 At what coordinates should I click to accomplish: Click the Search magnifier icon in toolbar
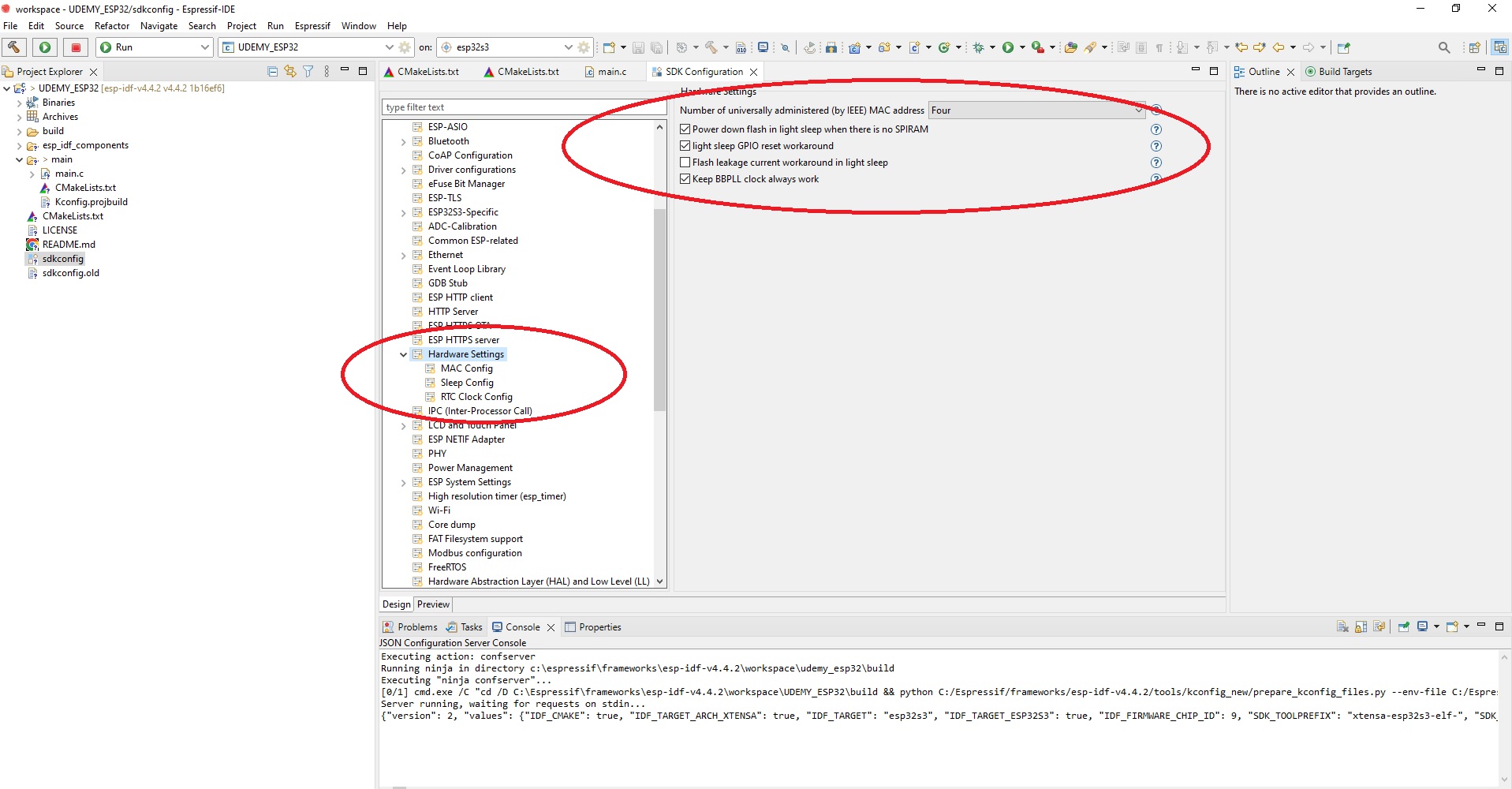[x=1444, y=47]
